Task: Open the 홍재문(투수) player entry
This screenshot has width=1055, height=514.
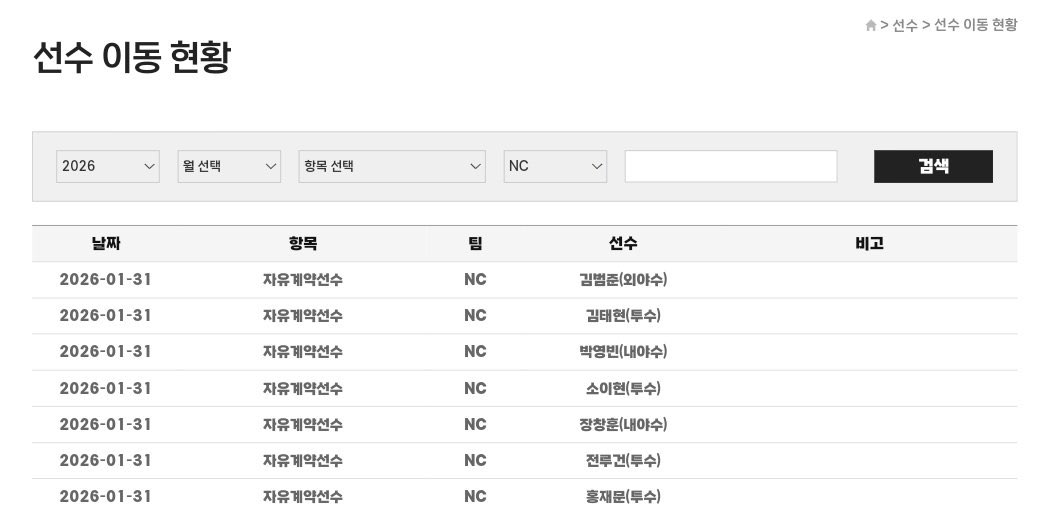Action: click(622, 497)
